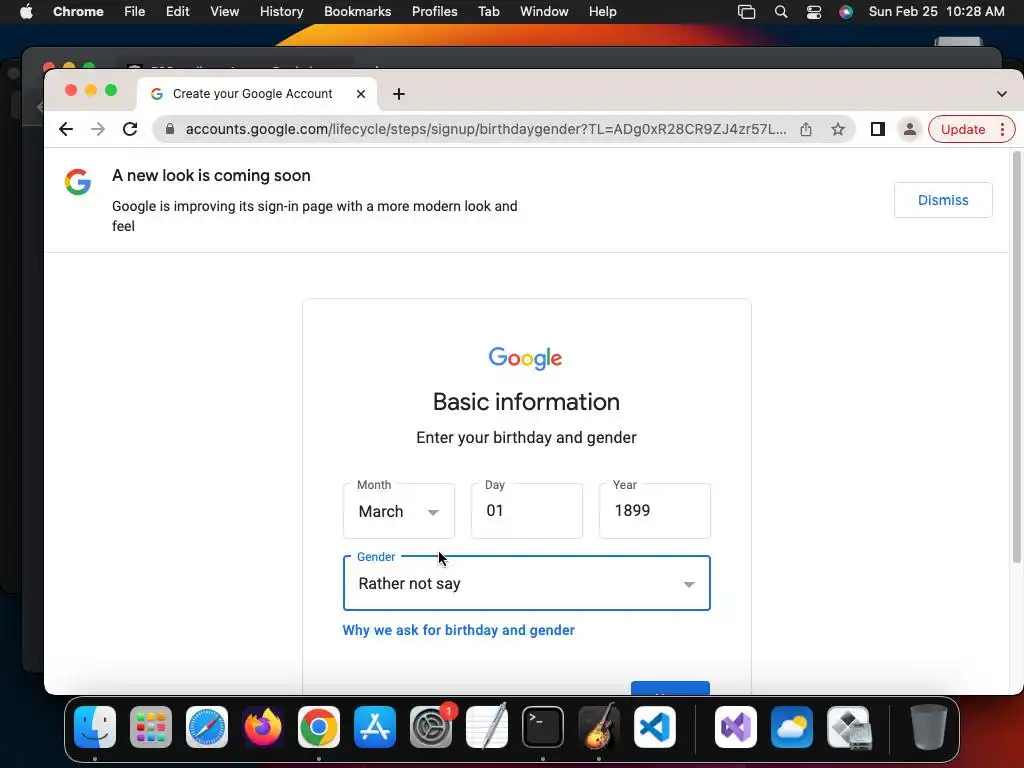
Task: Click the date and time in menu bar
Action: (936, 12)
